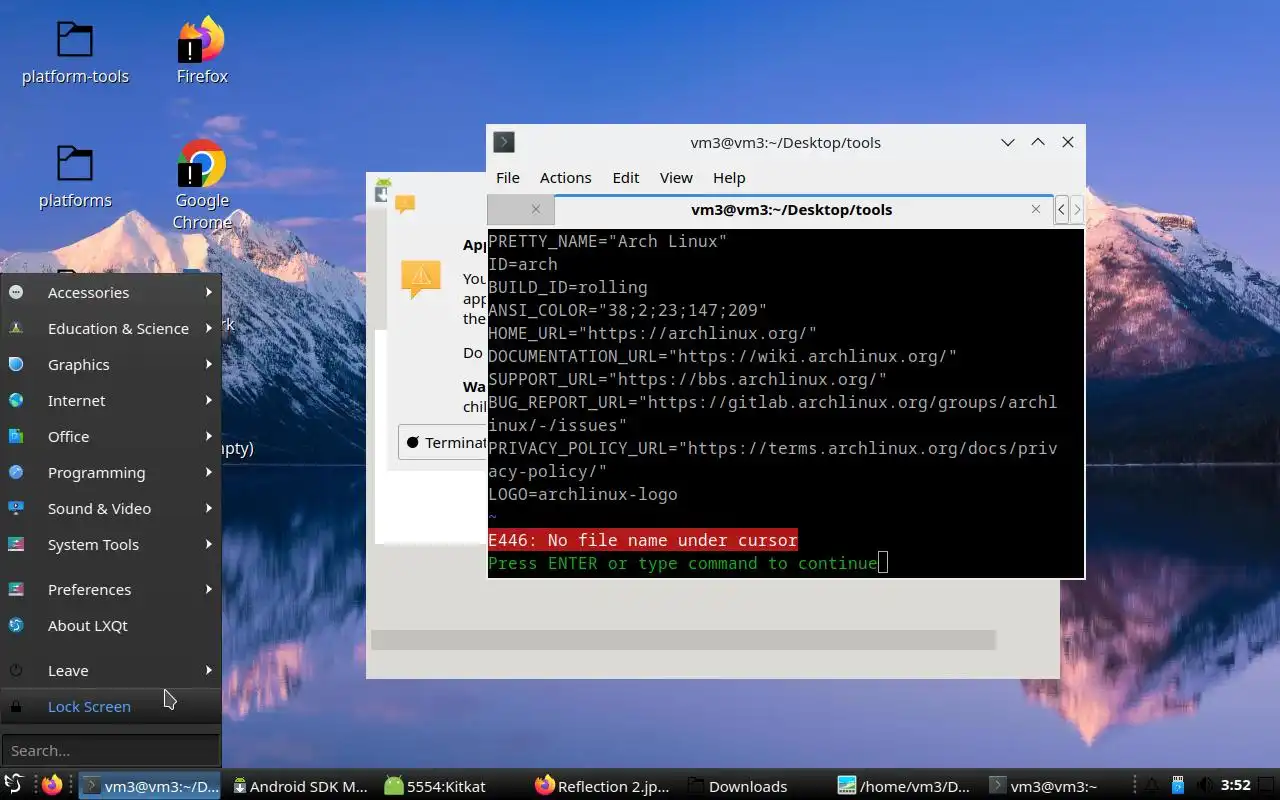
Task: Expand the Internet submenu arrow
Action: [209, 400]
